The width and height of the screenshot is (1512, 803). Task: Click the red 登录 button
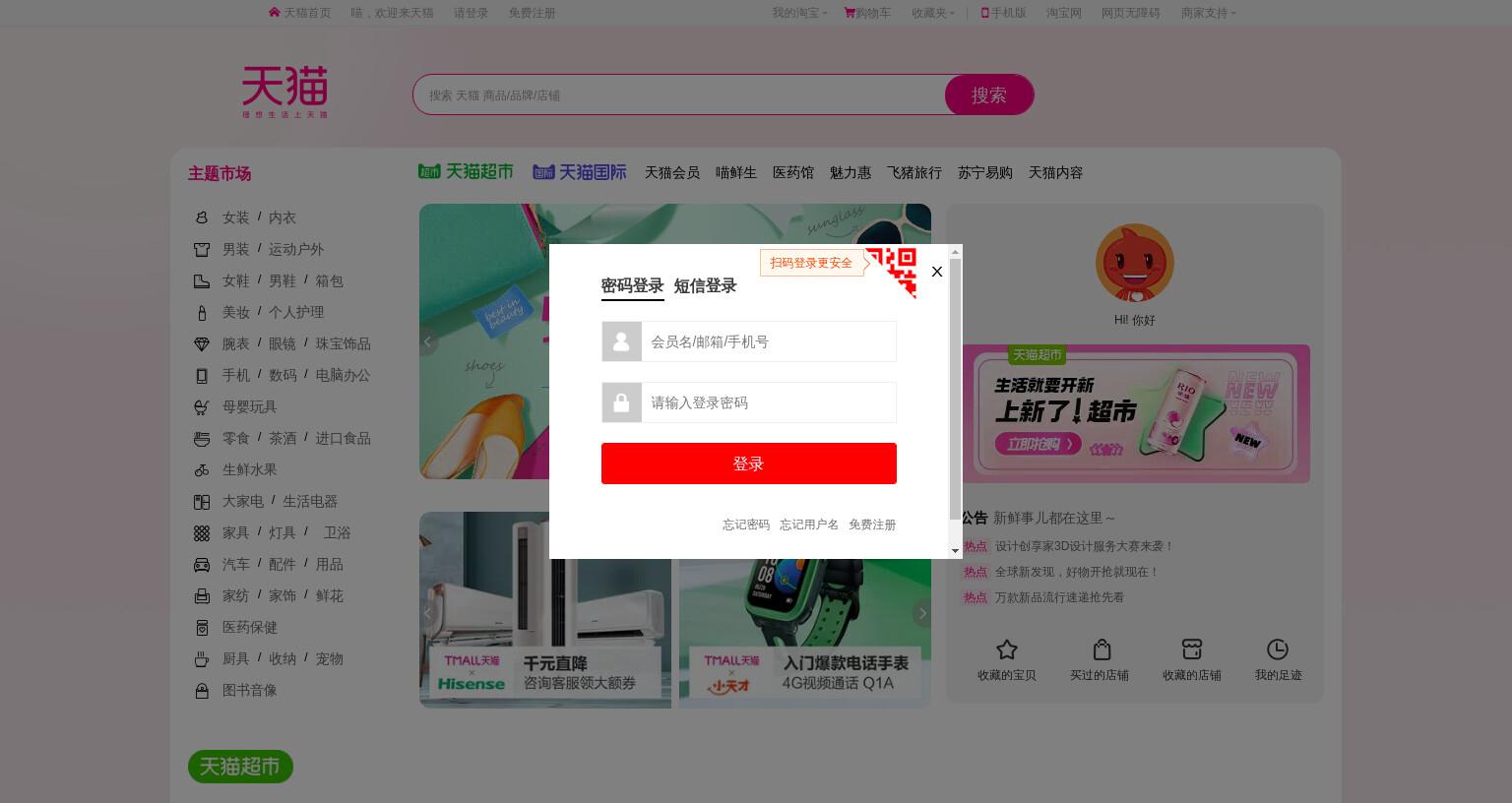tap(749, 463)
